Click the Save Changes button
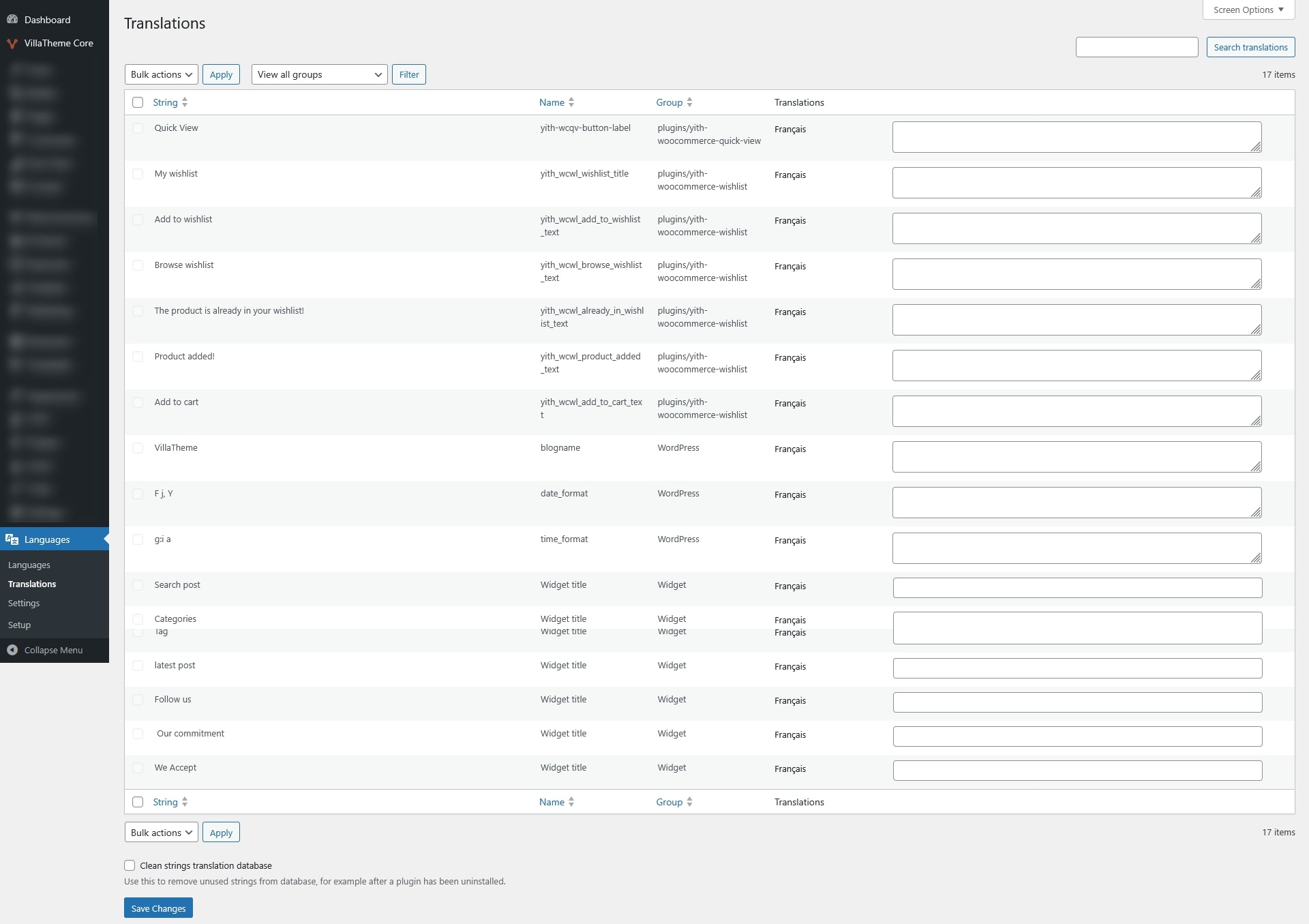Screen dimensions: 1309x924 tap(158, 908)
